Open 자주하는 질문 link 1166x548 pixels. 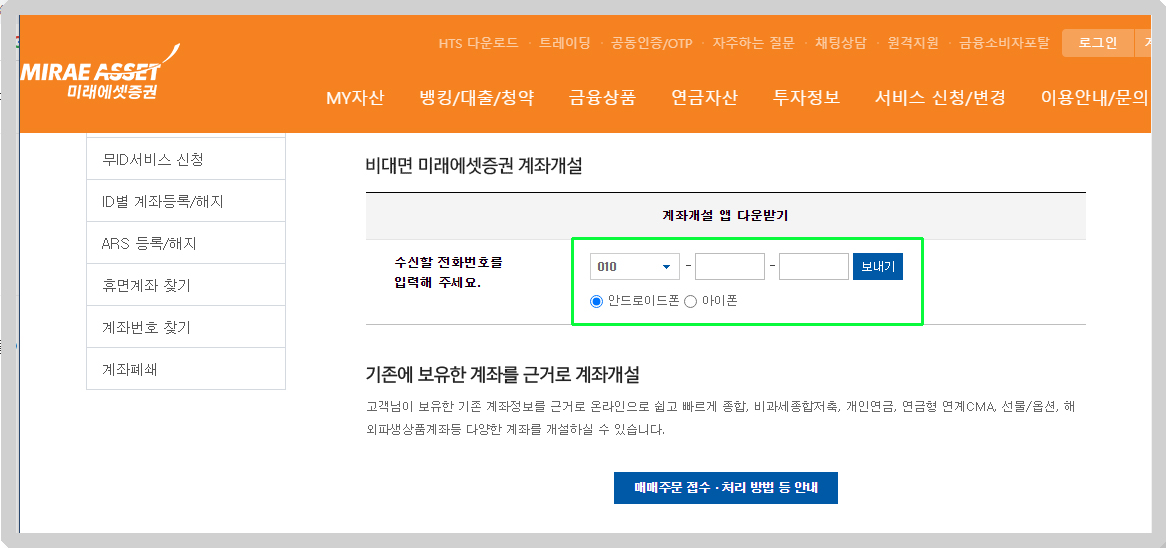pos(753,42)
